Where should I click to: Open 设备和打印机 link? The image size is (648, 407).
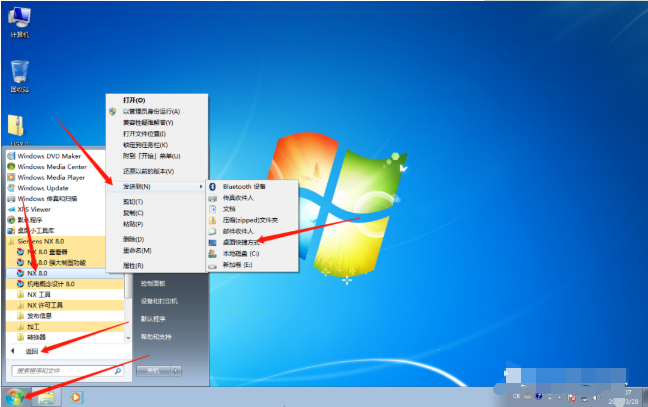pos(159,301)
